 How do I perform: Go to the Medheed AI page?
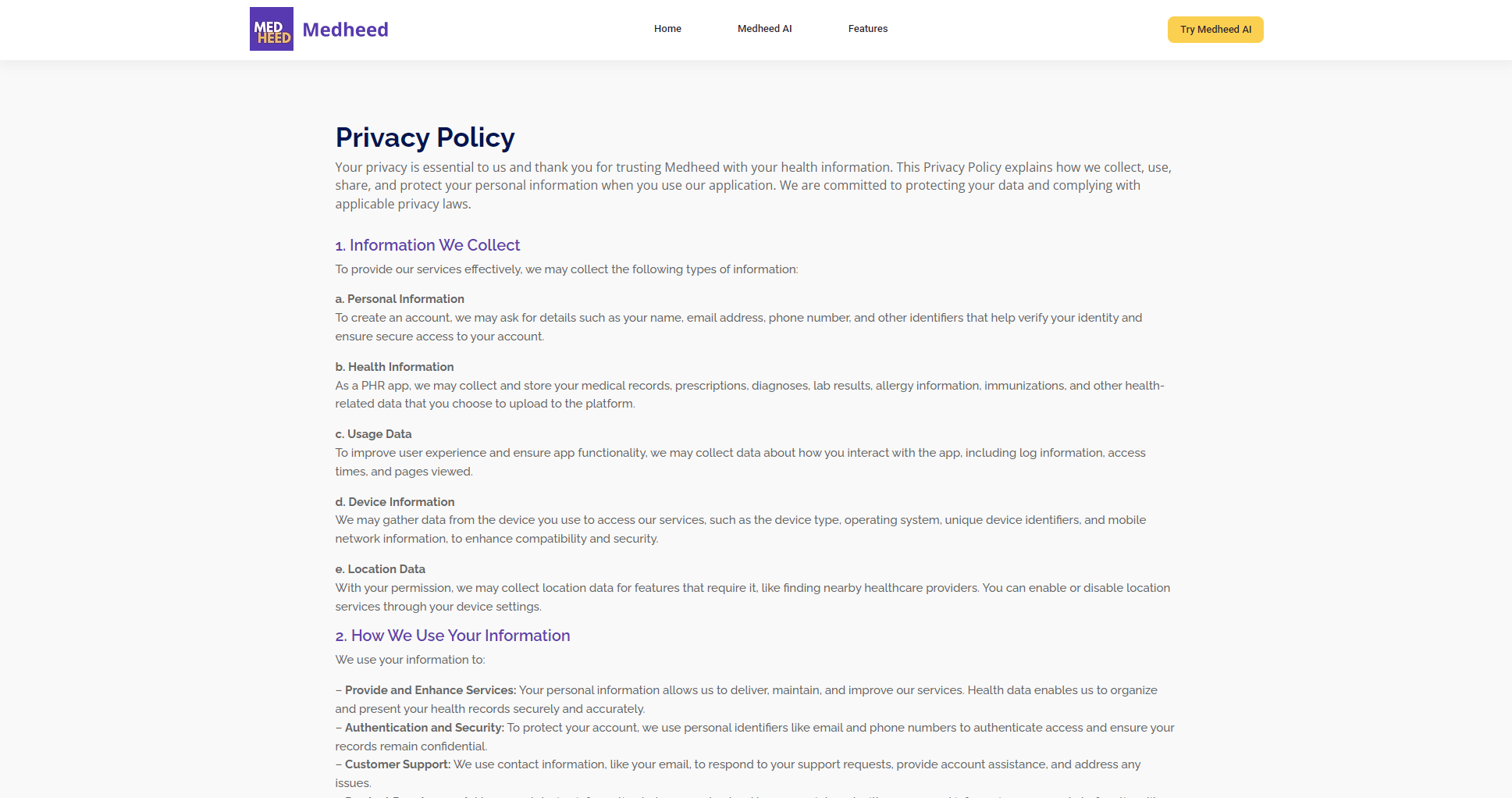pyautogui.click(x=764, y=29)
